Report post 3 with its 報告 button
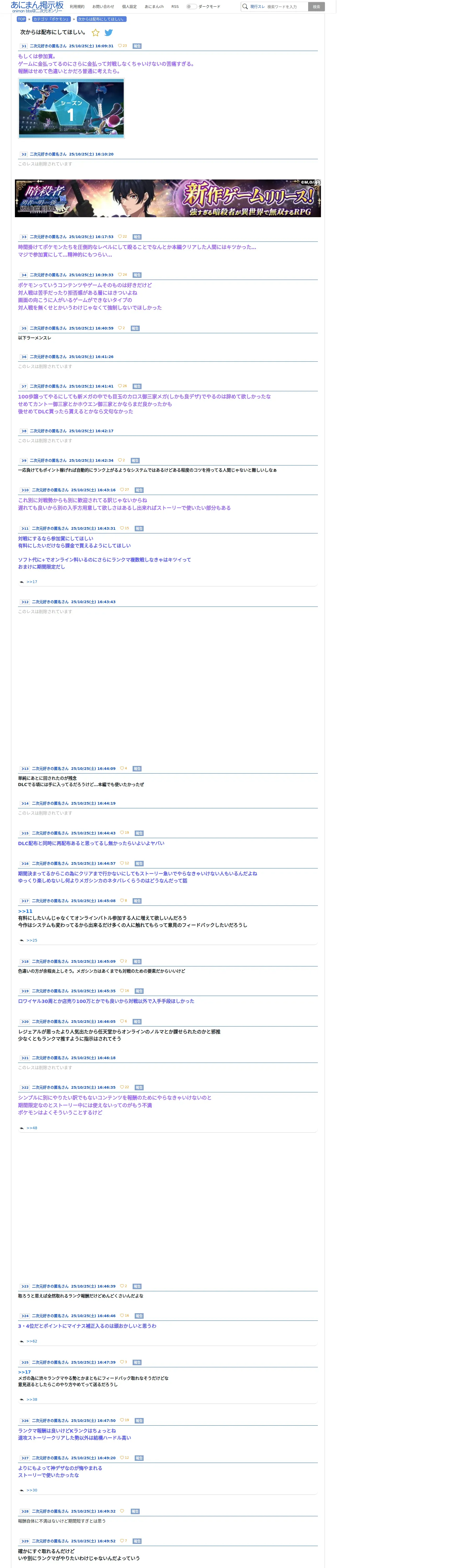474x1568 pixels. [137, 237]
